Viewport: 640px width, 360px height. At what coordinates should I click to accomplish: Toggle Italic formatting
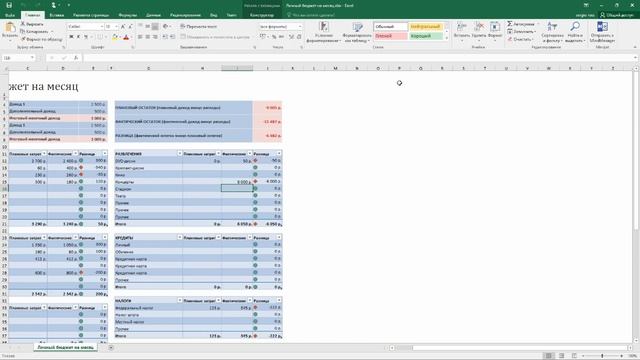click(x=78, y=37)
